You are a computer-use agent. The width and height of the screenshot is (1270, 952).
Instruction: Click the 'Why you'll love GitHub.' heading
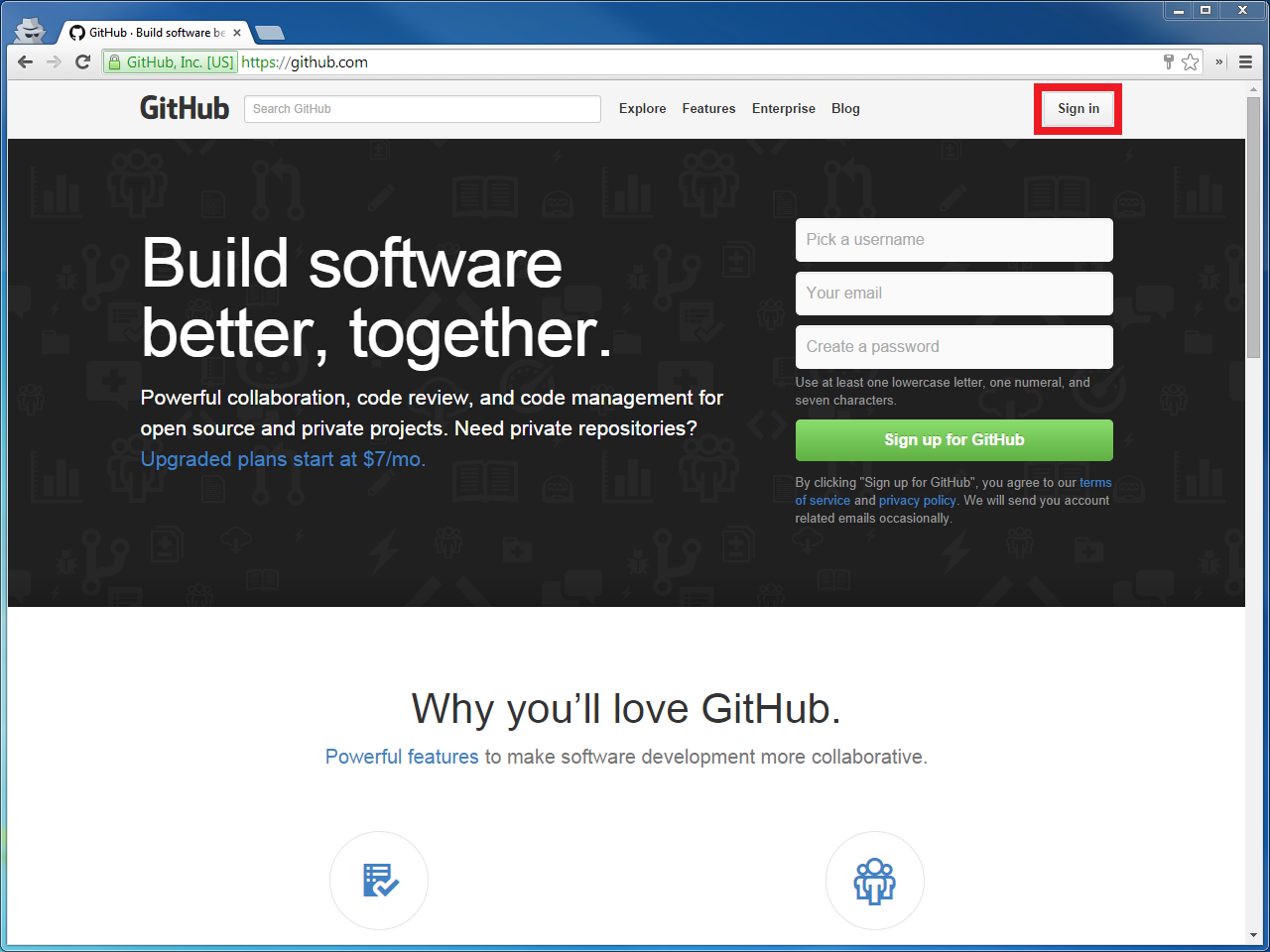[x=626, y=709]
